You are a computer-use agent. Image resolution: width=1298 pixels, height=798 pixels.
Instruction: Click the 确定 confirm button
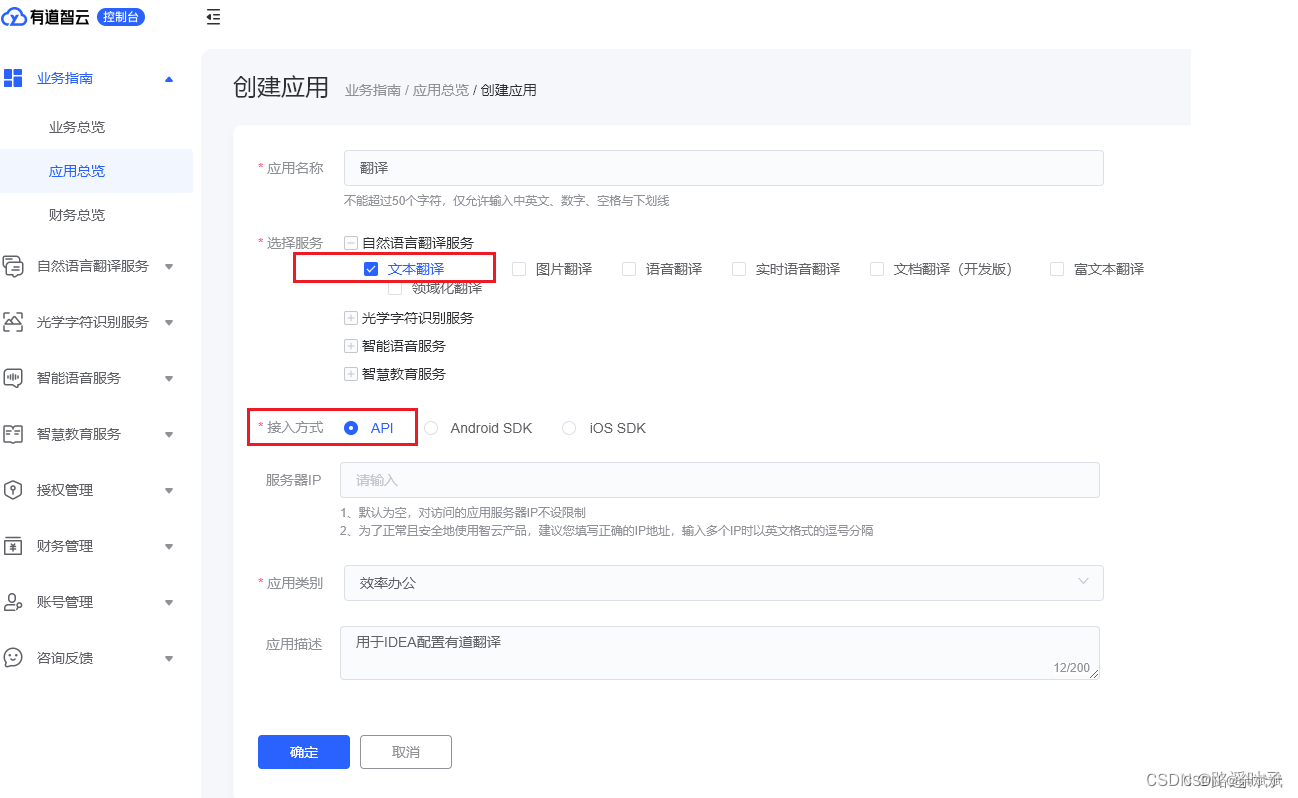tap(304, 752)
